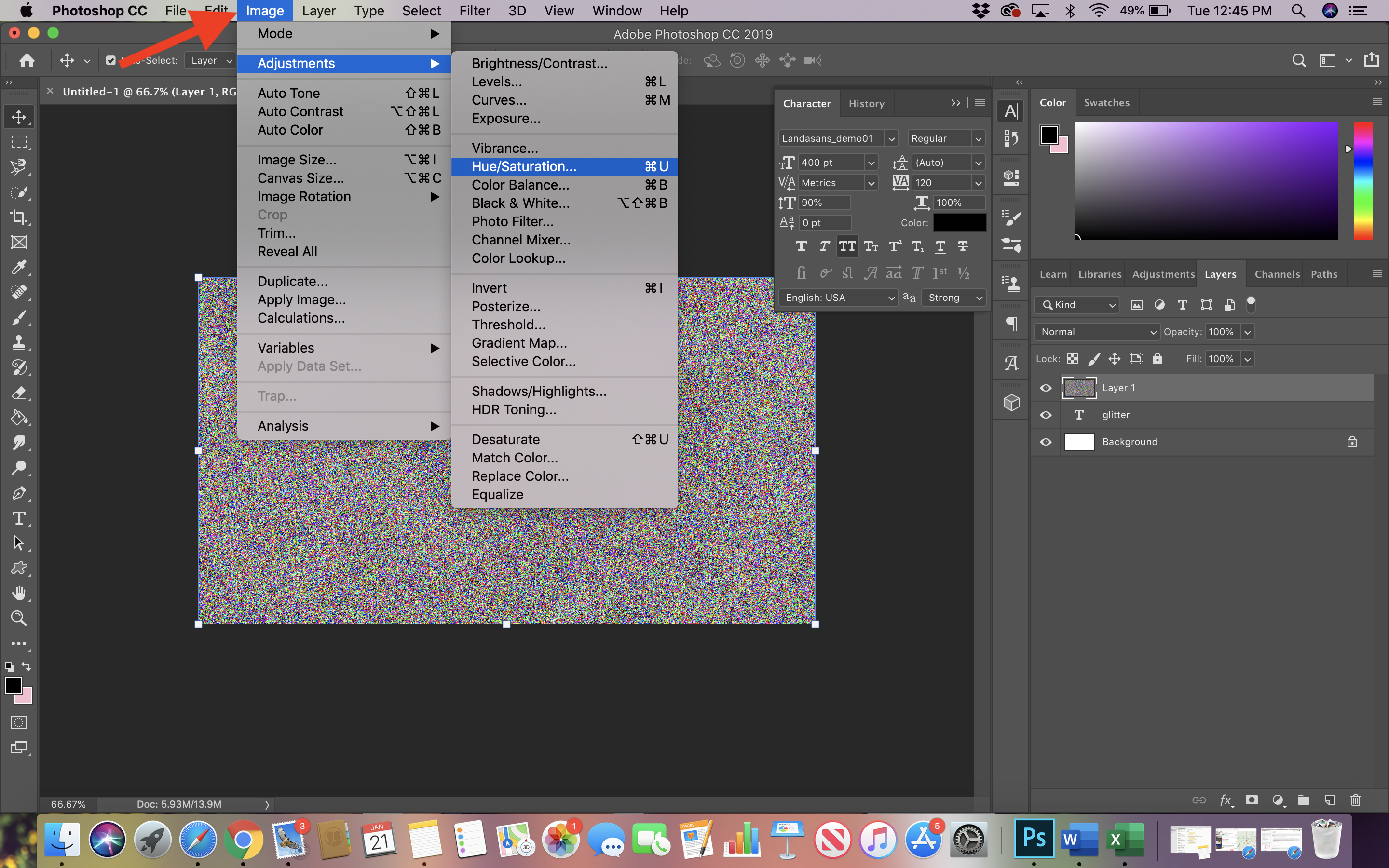Select the Rectangular Marquee tool
Image resolution: width=1389 pixels, height=868 pixels.
click(x=19, y=142)
